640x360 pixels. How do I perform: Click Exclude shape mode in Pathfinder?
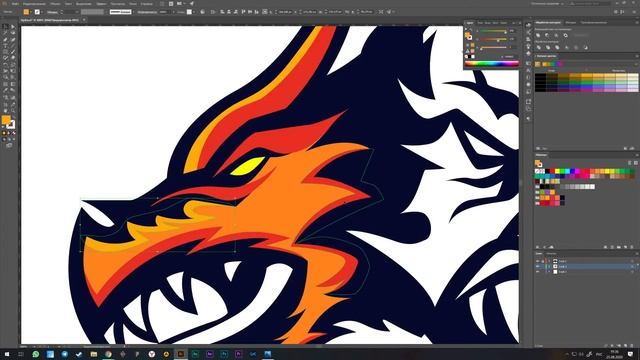pyautogui.click(x=565, y=36)
